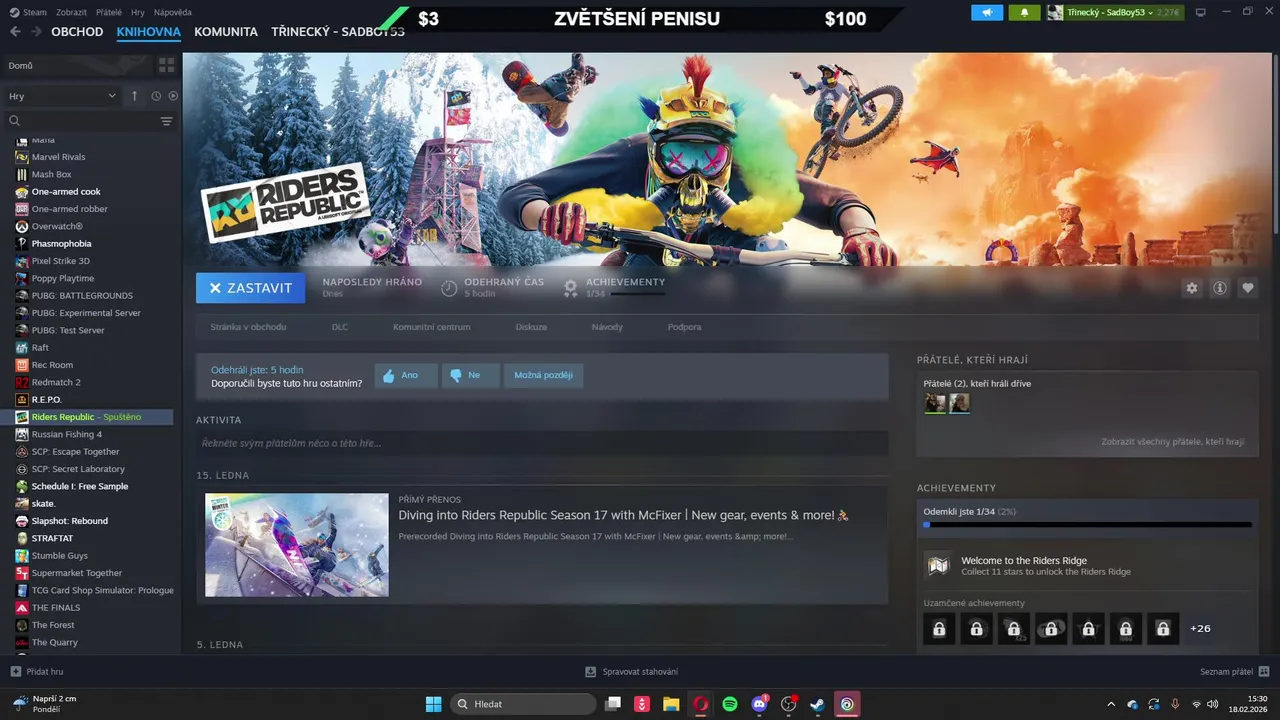
Task: Open Spravovat stahování downloads manager
Action: (x=631, y=672)
